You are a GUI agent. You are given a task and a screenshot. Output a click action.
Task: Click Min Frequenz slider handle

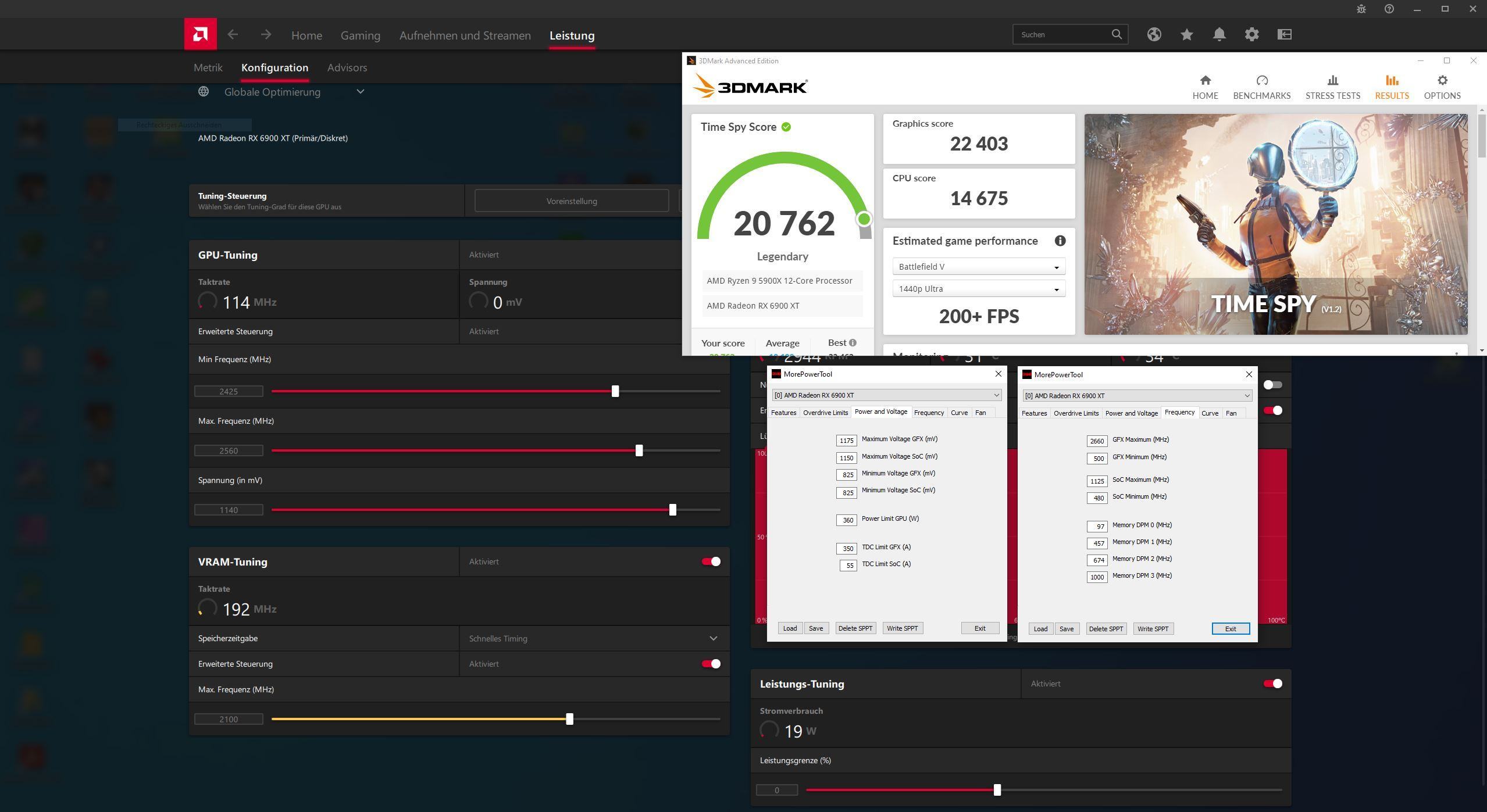click(x=615, y=391)
